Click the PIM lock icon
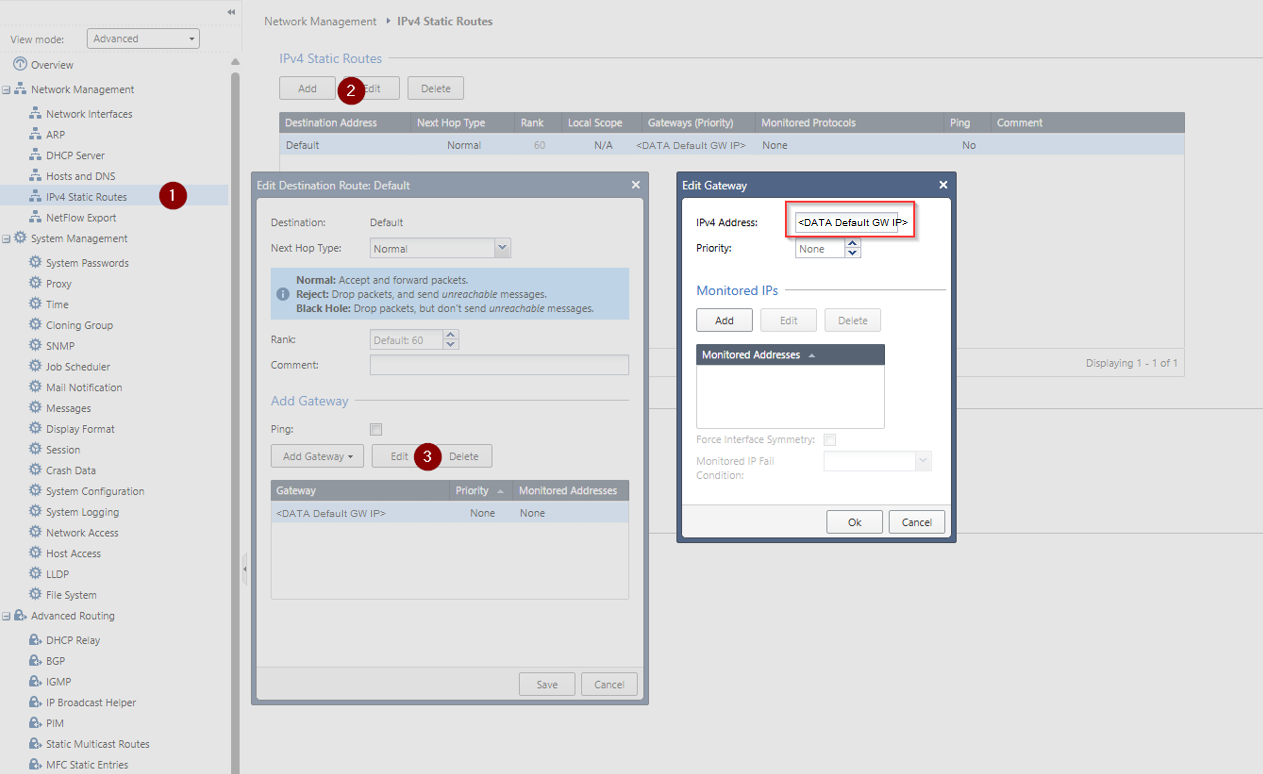1263x774 pixels. click(x=35, y=723)
